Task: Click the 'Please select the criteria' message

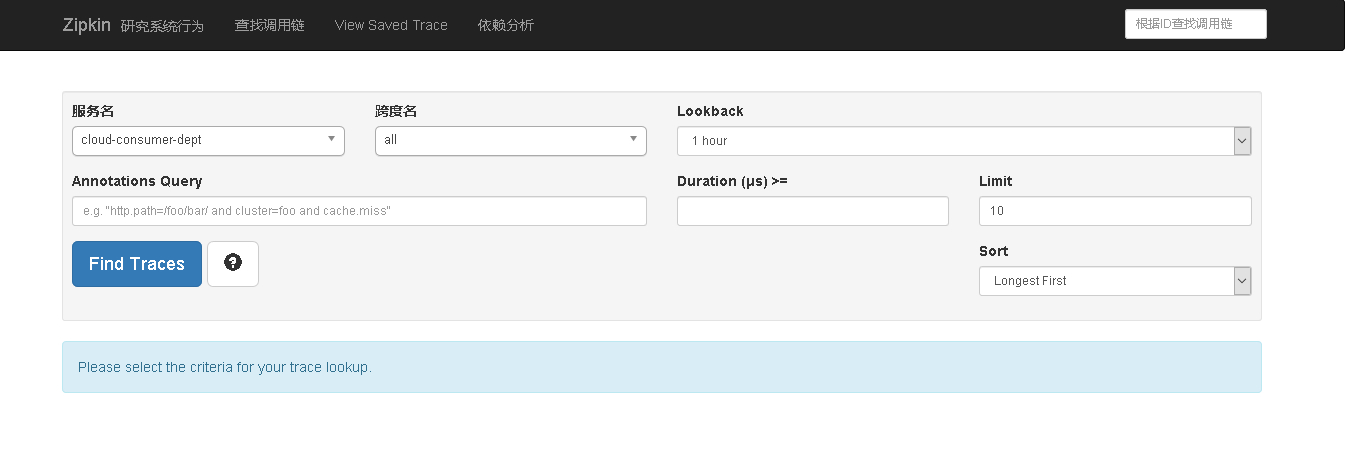Action: [x=224, y=367]
